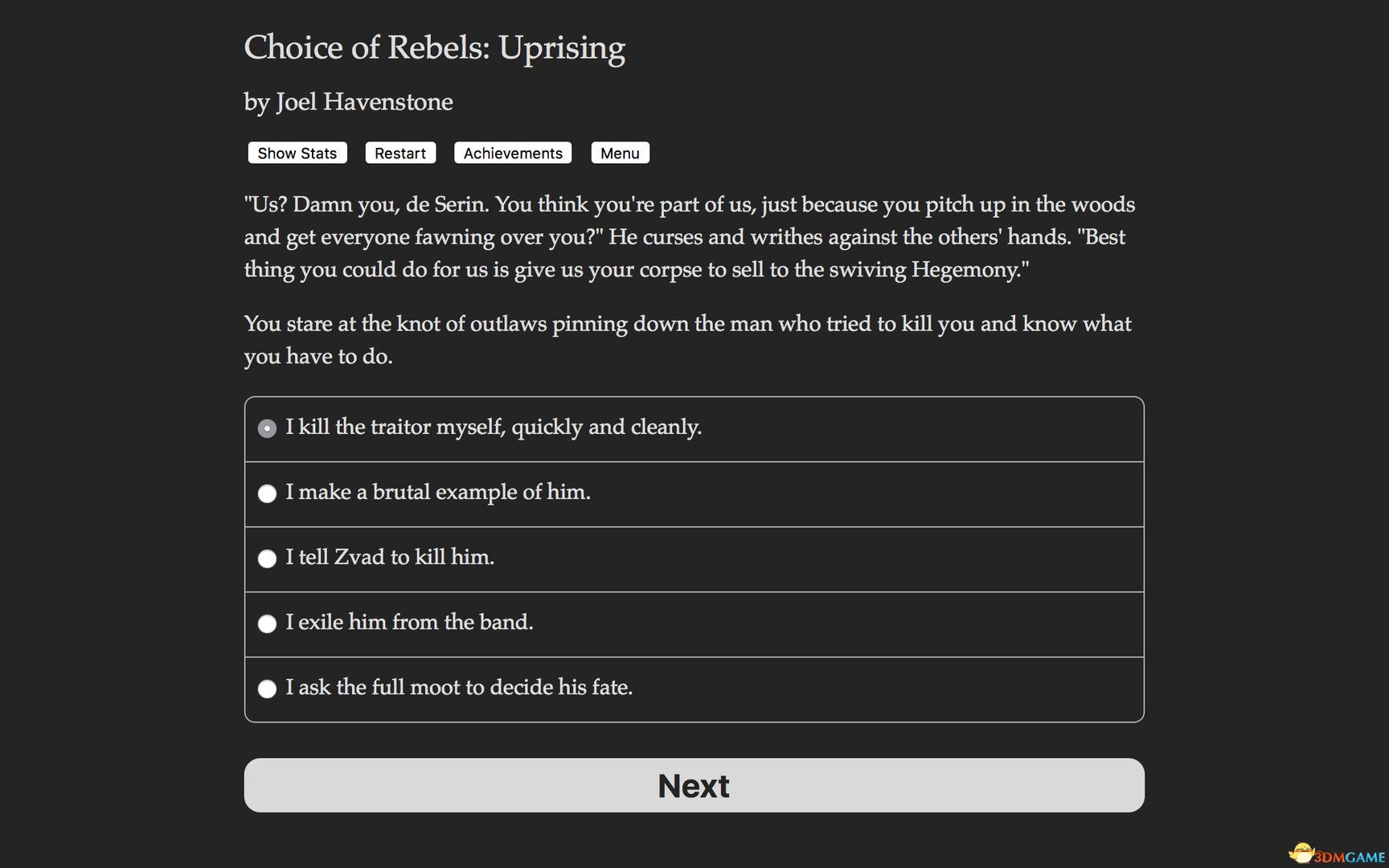This screenshot has height=868, width=1389.
Task: Open the Achievements list
Action: [512, 153]
